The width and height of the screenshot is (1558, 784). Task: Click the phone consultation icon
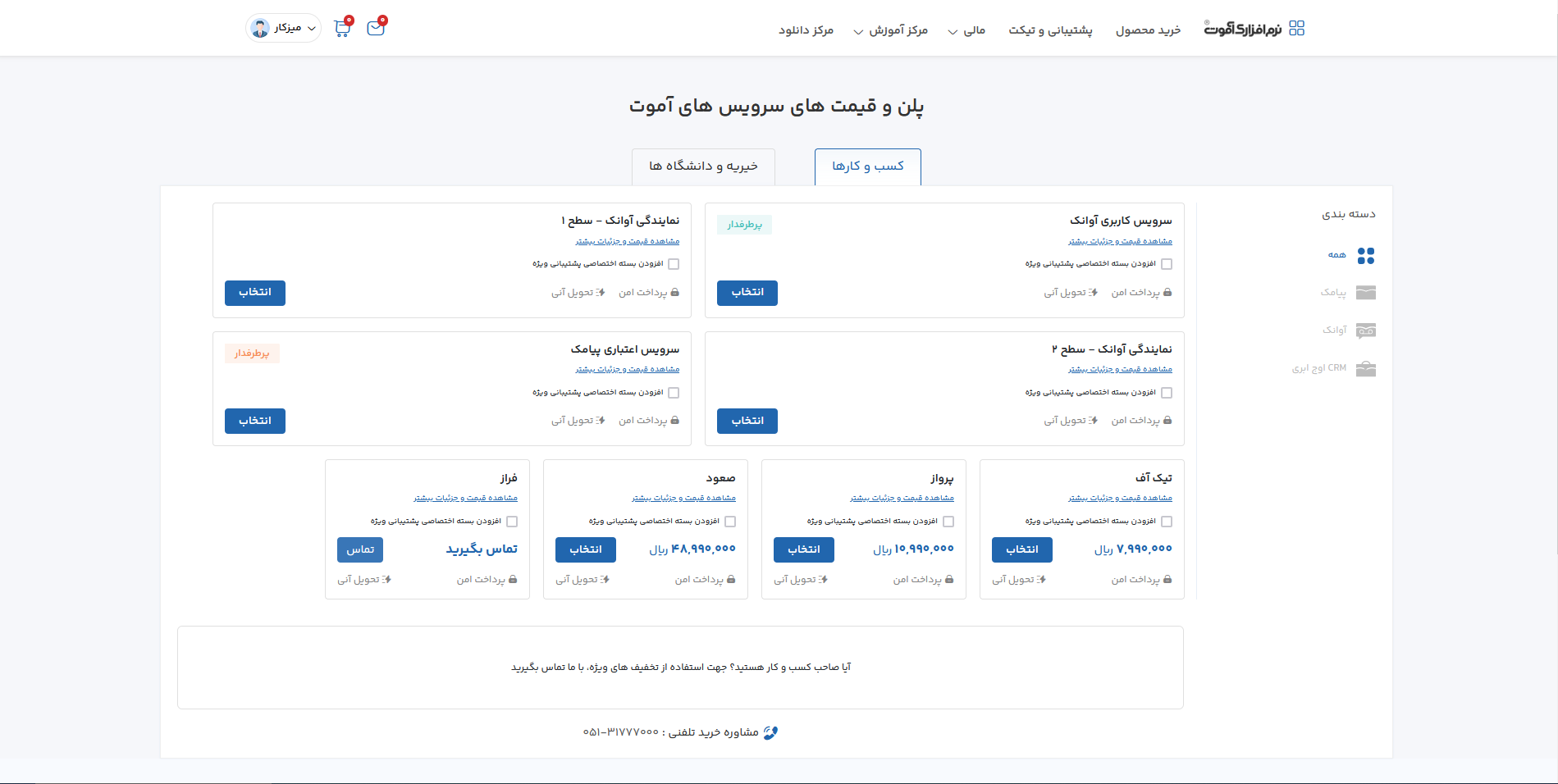tap(770, 732)
